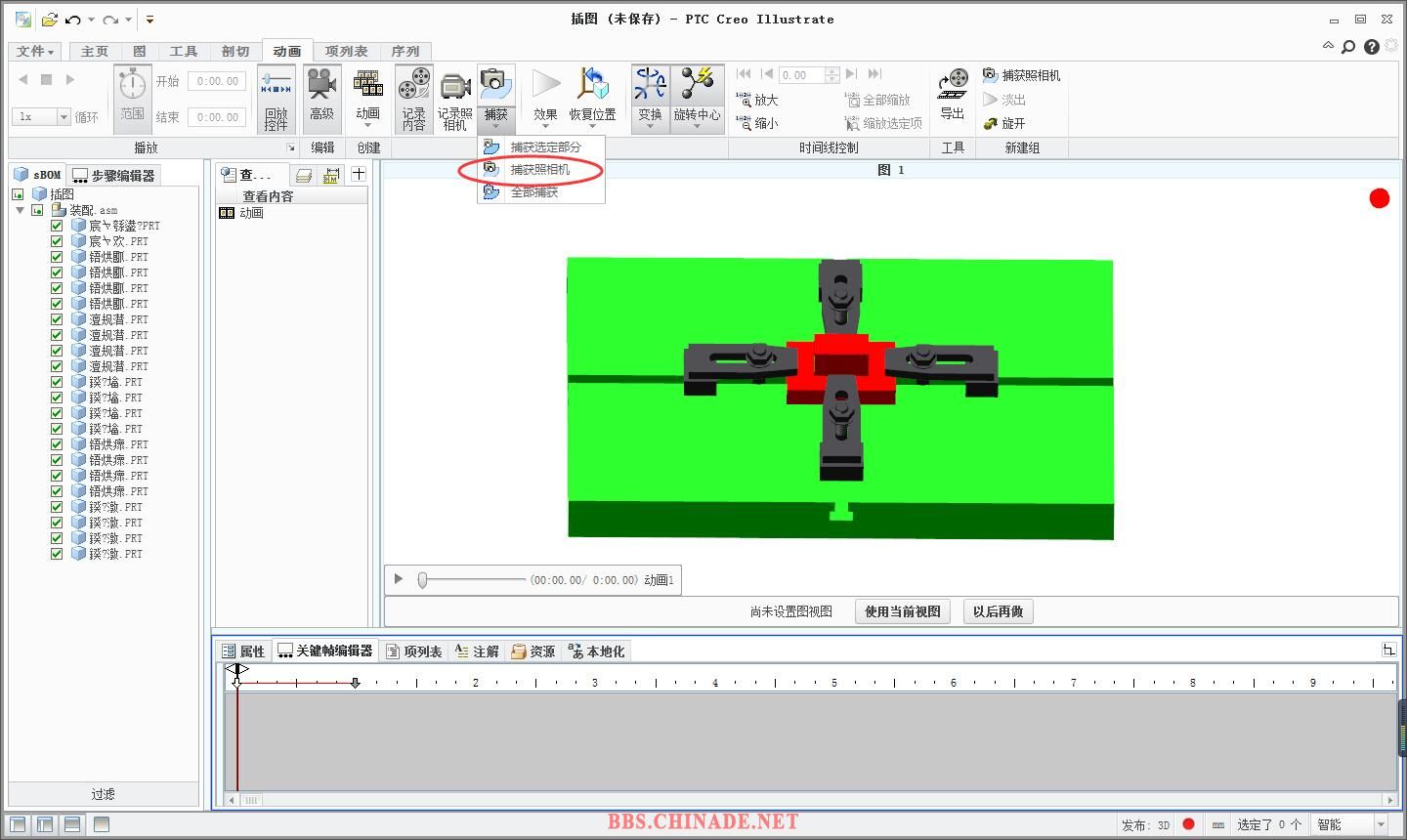Image resolution: width=1407 pixels, height=840 pixels.
Task: Open file via quick access folder icon
Action: coord(50,19)
